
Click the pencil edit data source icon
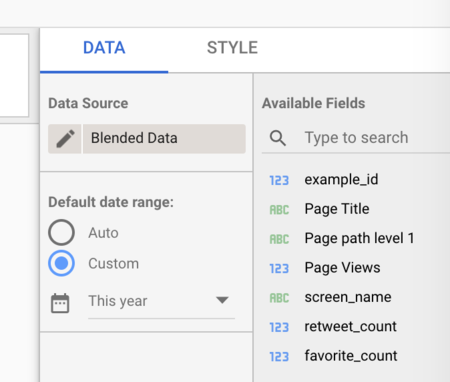click(x=65, y=139)
